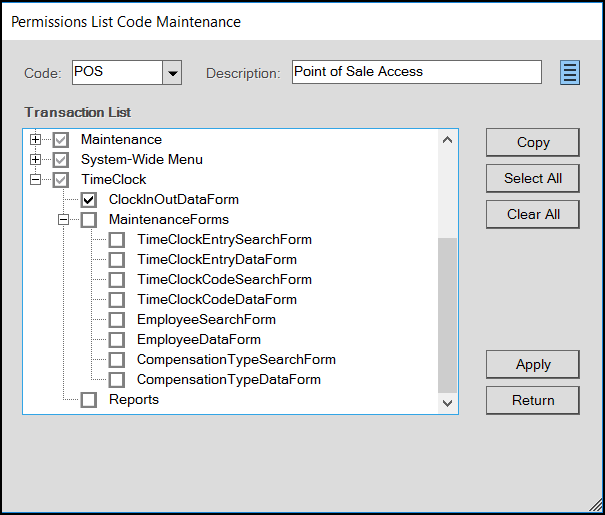Expand the Maintenance tree node
Screen dimensions: 605x515
pos(35,139)
